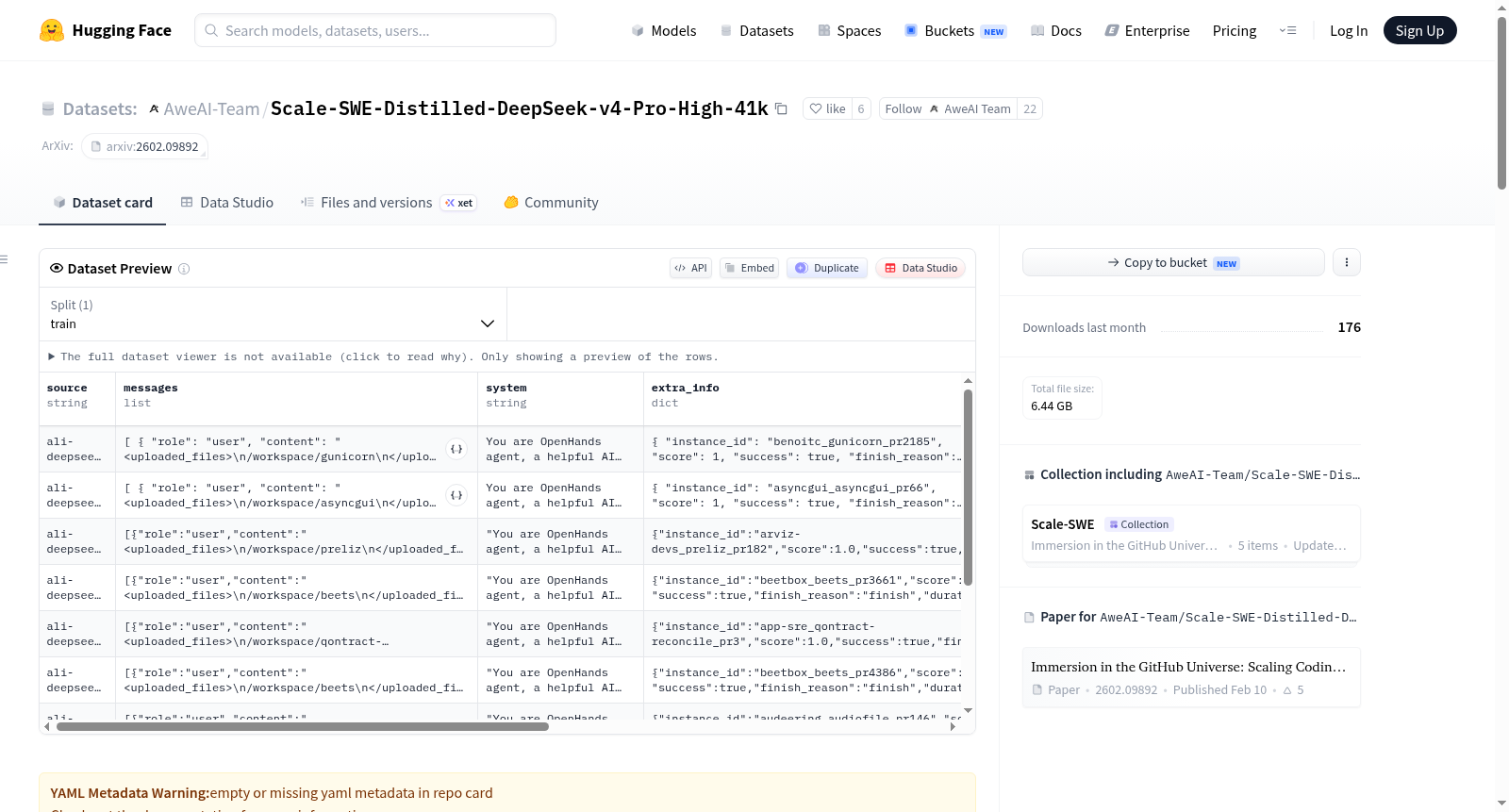Open the Community tab
This screenshot has height=812, width=1509.
tap(551, 202)
